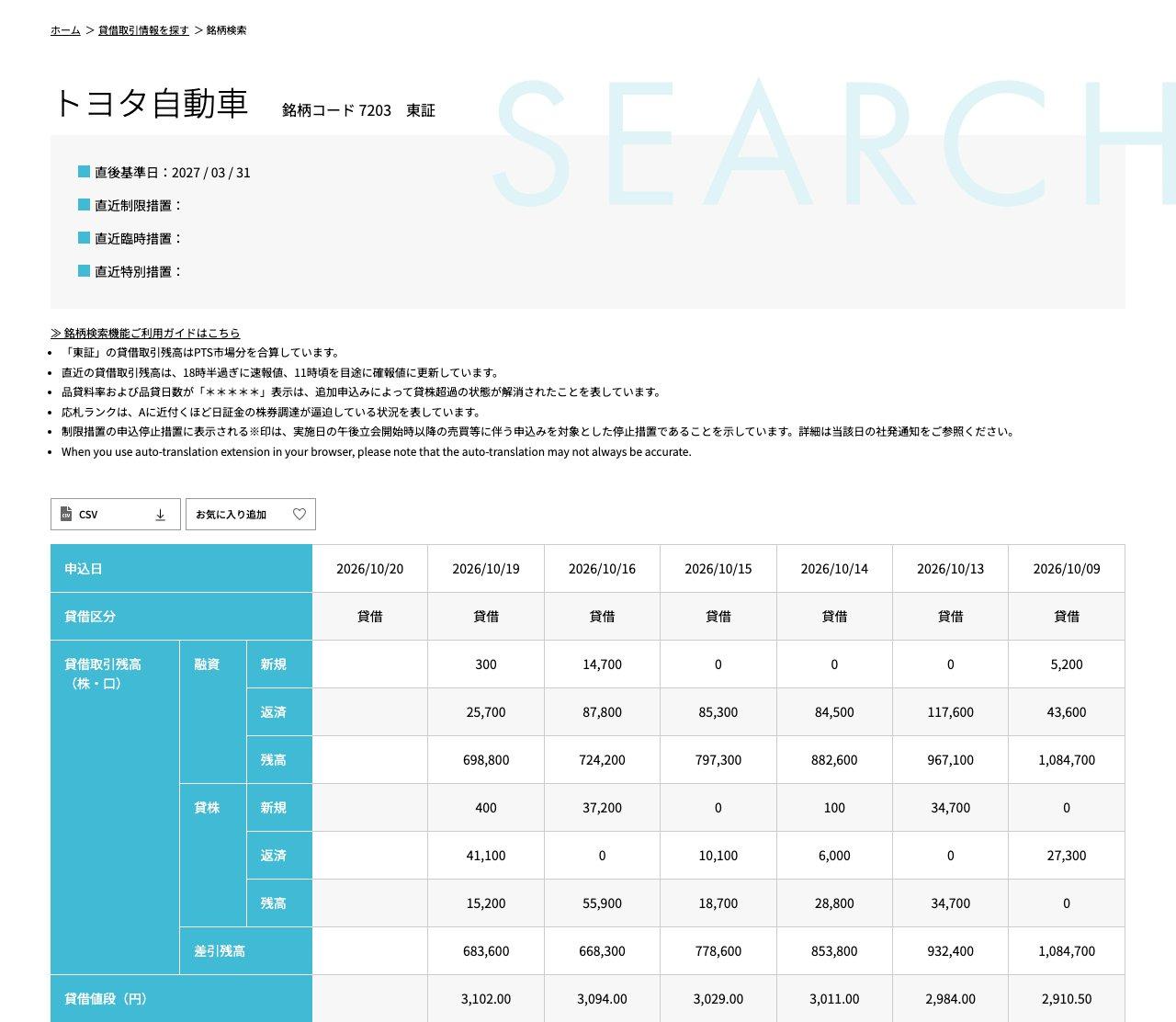This screenshot has height=1022, width=1176.
Task: Click the 2,910.50 price cell
Action: point(1067,999)
